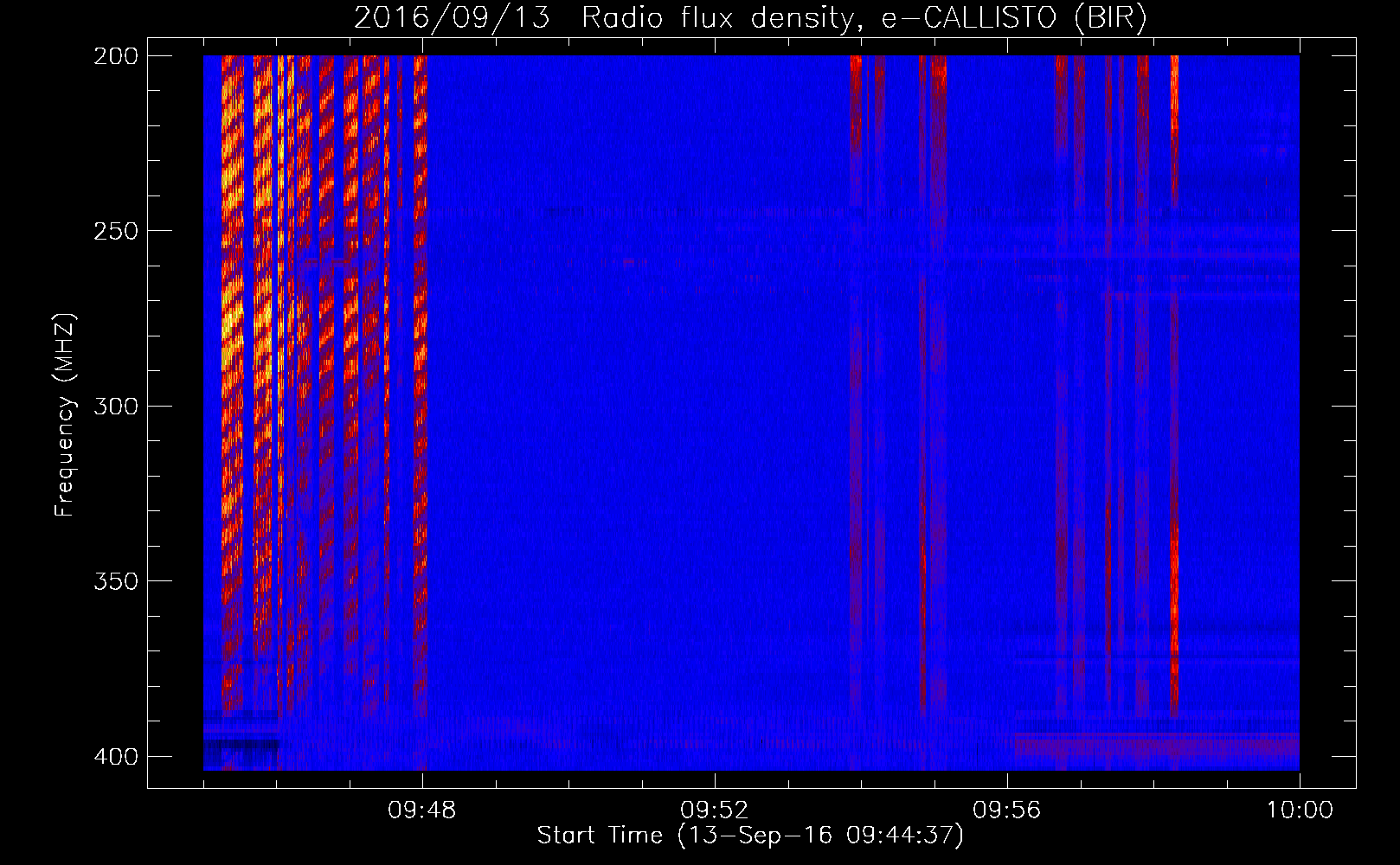Click the 350 frequency tick label
Image resolution: width=1400 pixels, height=865 pixels.
click(115, 580)
